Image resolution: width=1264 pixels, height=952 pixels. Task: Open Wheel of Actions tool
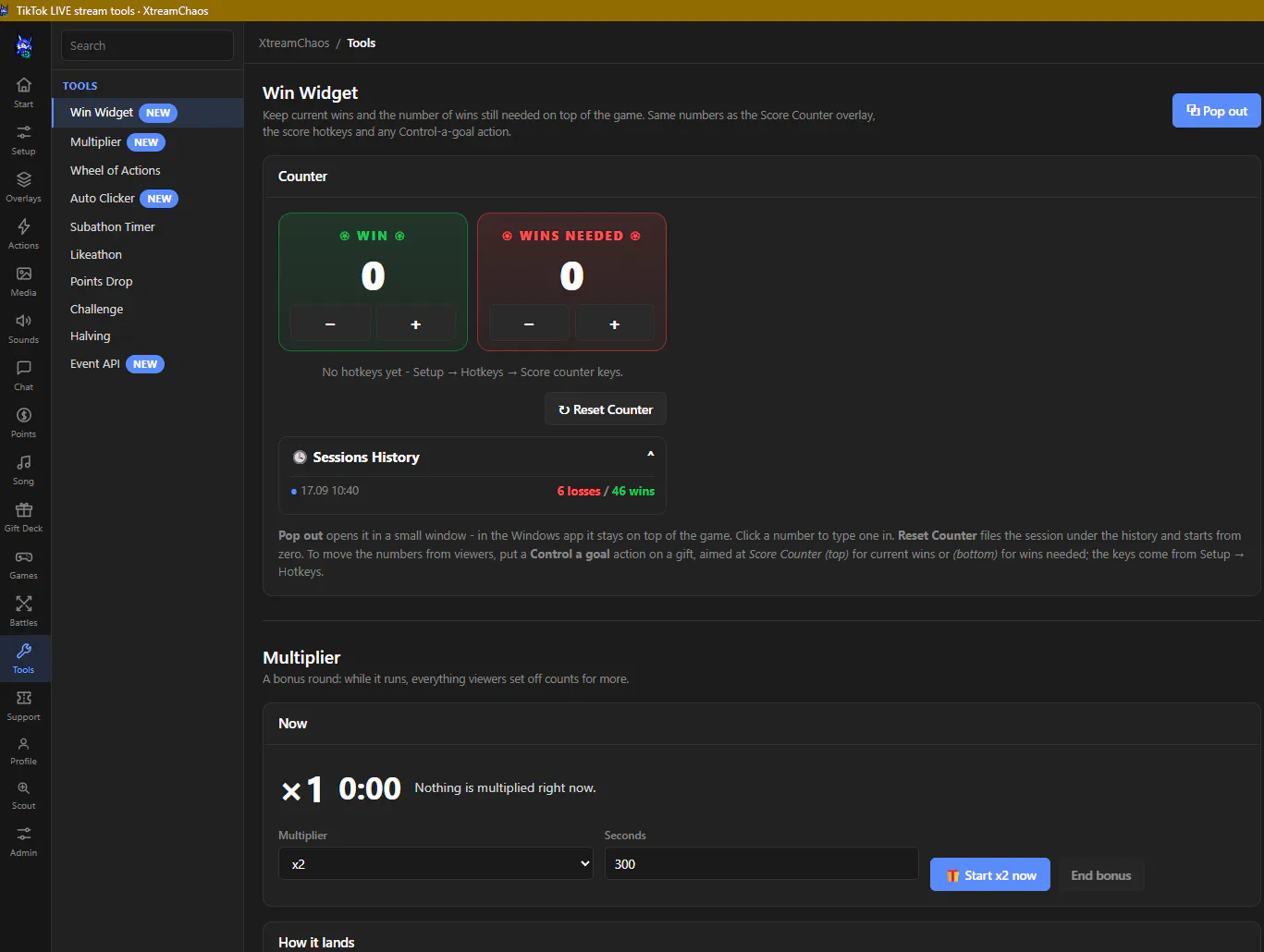click(x=148, y=170)
